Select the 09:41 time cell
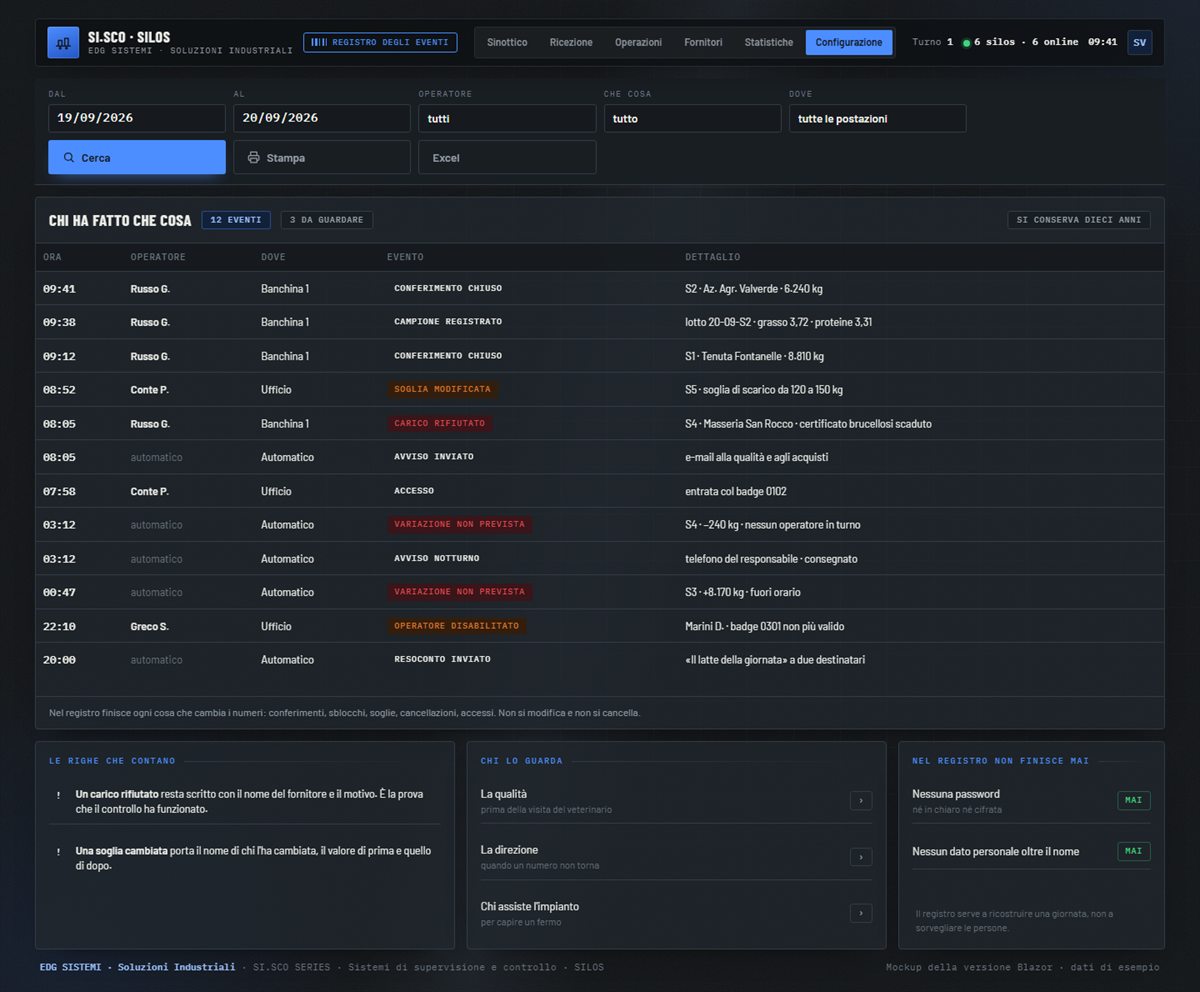The height and width of the screenshot is (992, 1200). [59, 288]
